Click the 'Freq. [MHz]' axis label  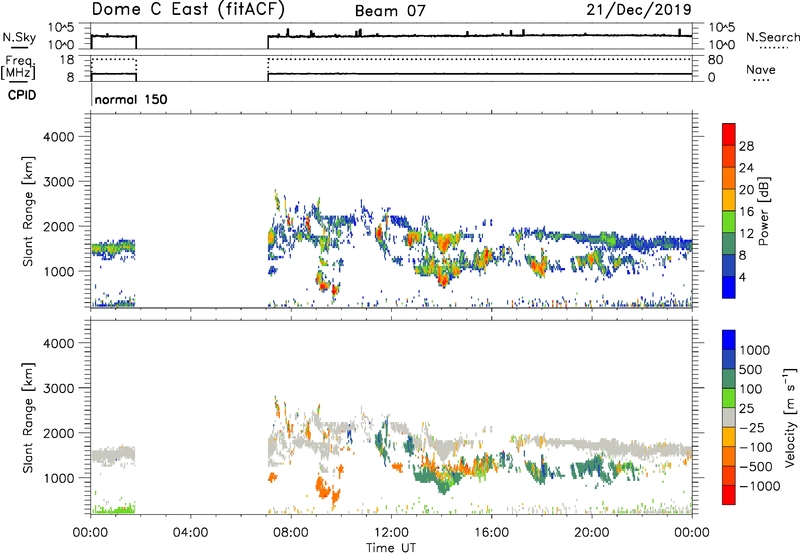click(x=18, y=67)
